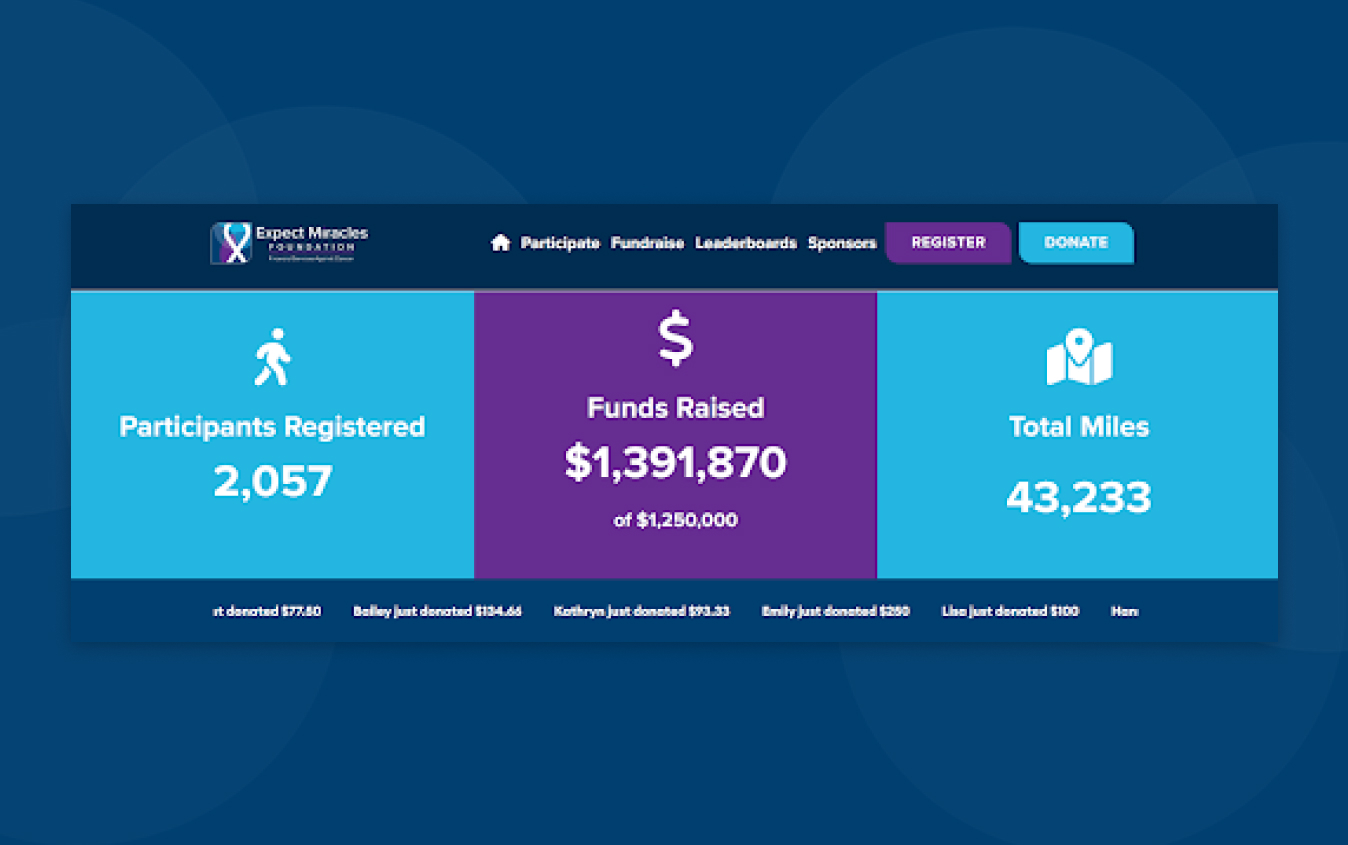Viewport: 1348px width, 845px height.
Task: Click Kathryn's donation in the ticker
Action: 641,611
